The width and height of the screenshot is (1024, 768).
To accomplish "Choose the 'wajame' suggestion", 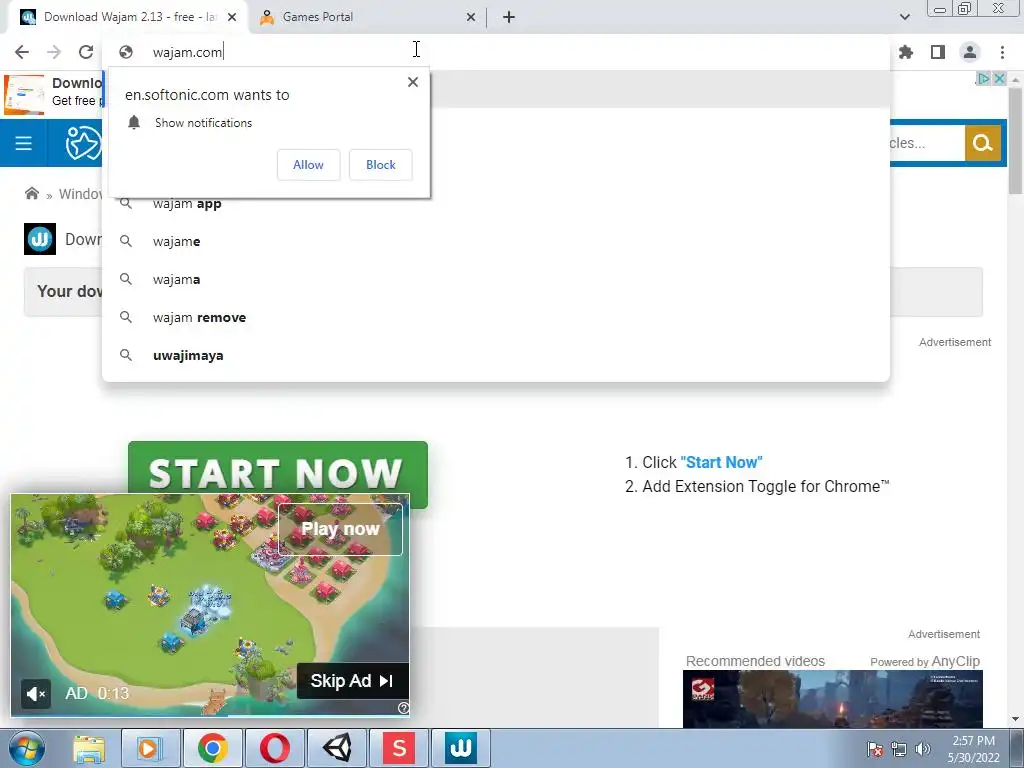I will coord(496,242).
